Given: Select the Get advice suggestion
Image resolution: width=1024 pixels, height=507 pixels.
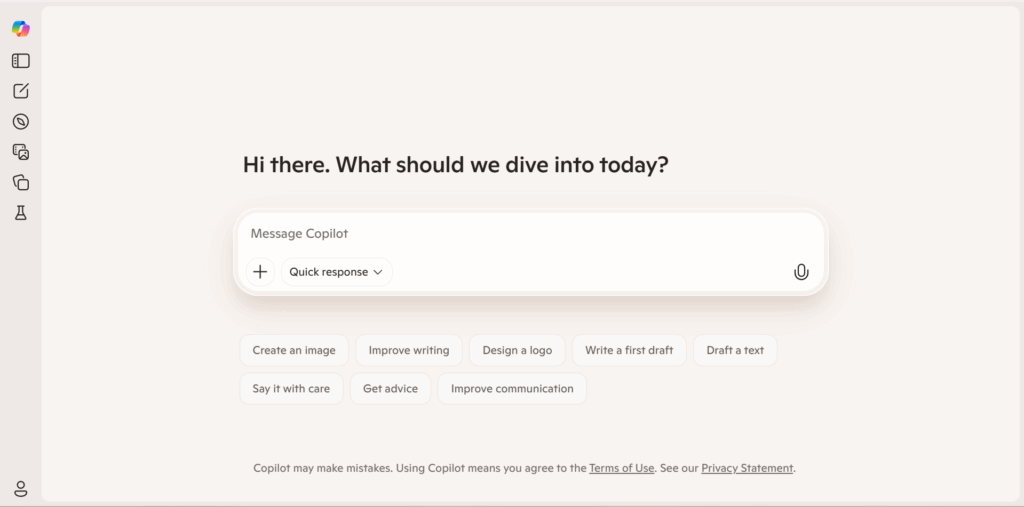Looking at the screenshot, I should coord(390,389).
